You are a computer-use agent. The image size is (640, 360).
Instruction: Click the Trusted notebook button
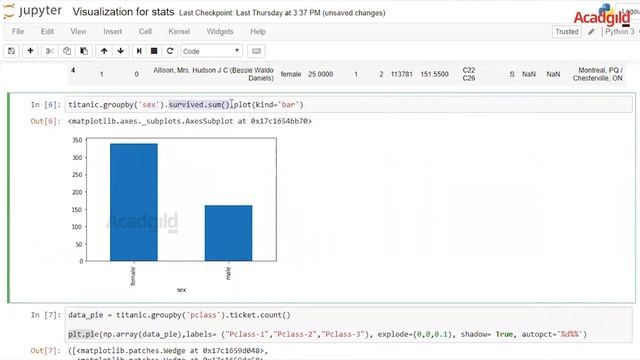(x=567, y=31)
